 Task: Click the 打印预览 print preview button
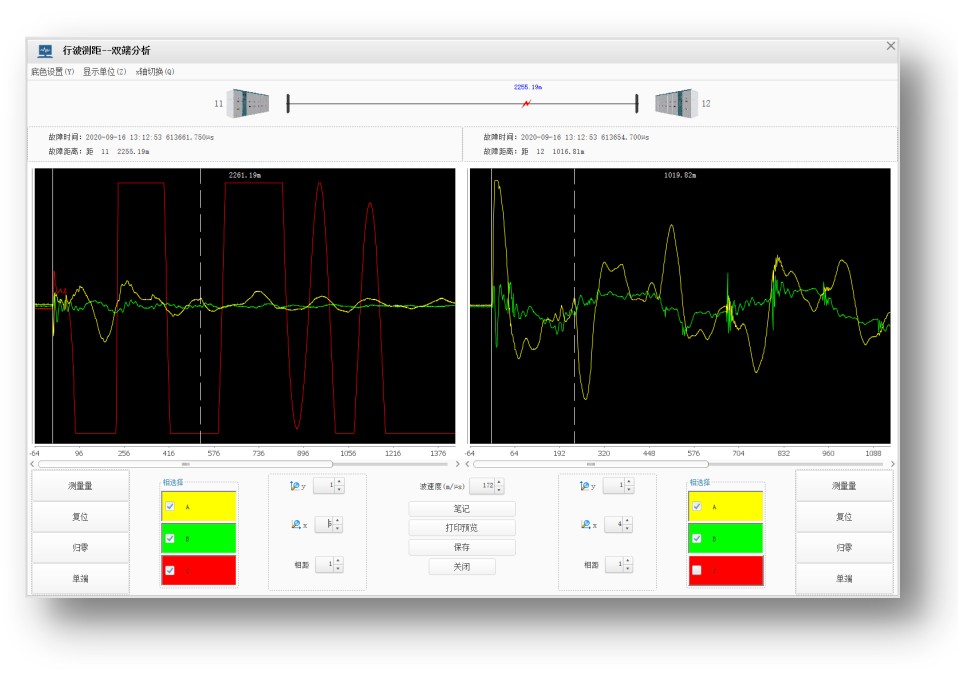(462, 527)
